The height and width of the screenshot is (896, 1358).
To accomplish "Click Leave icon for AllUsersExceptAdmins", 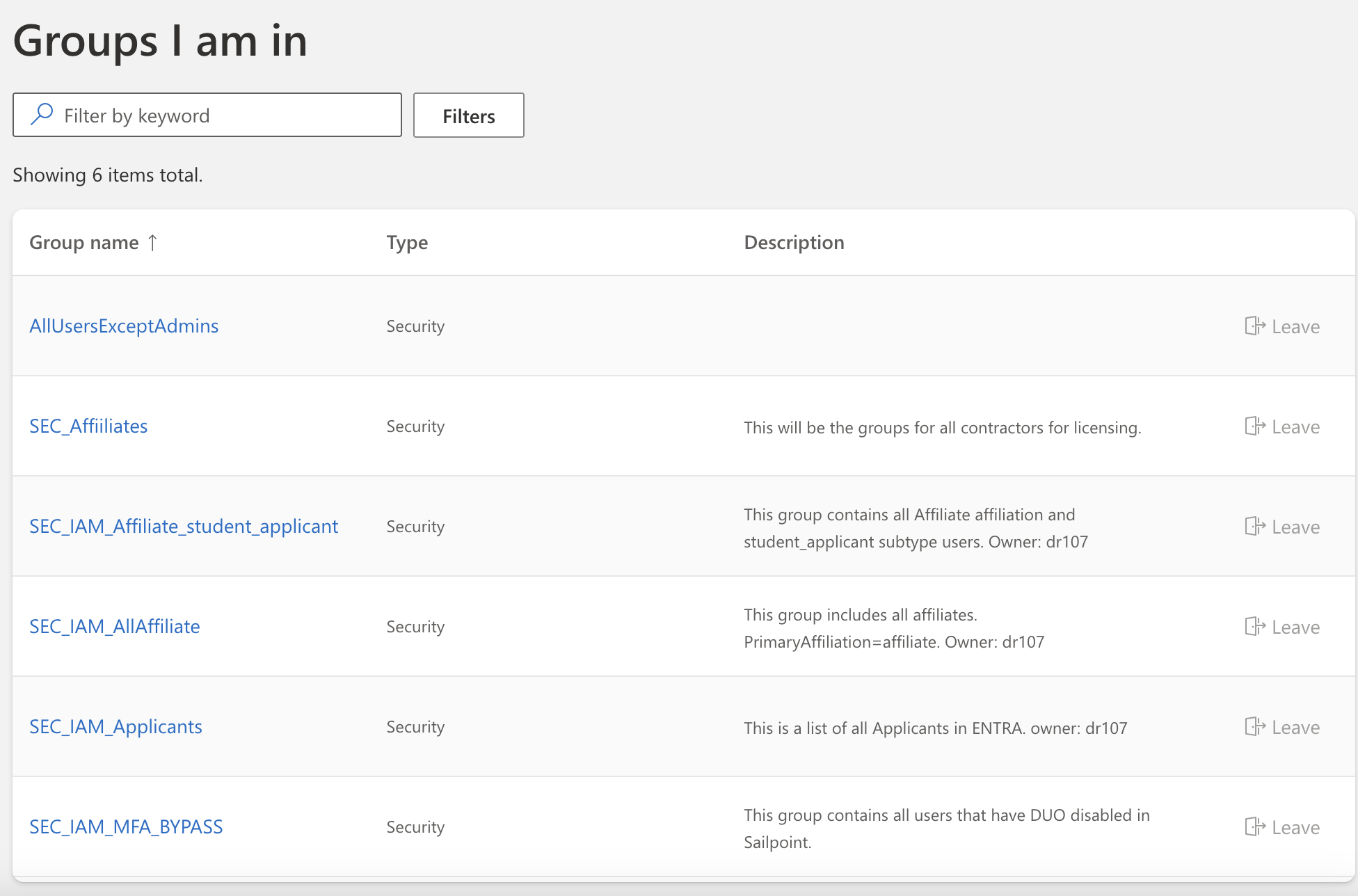I will pyautogui.click(x=1255, y=326).
